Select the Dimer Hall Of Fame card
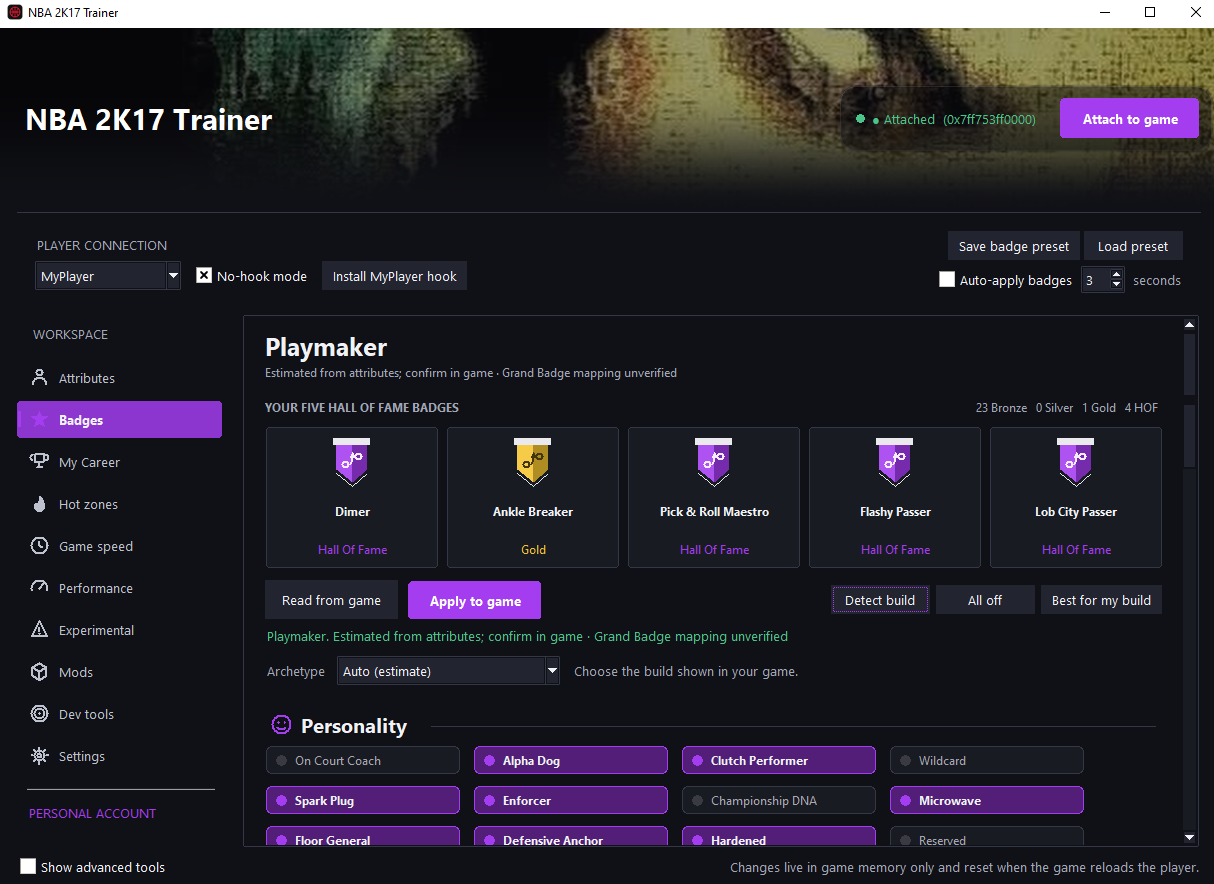Image resolution: width=1214 pixels, height=884 pixels. pos(351,497)
